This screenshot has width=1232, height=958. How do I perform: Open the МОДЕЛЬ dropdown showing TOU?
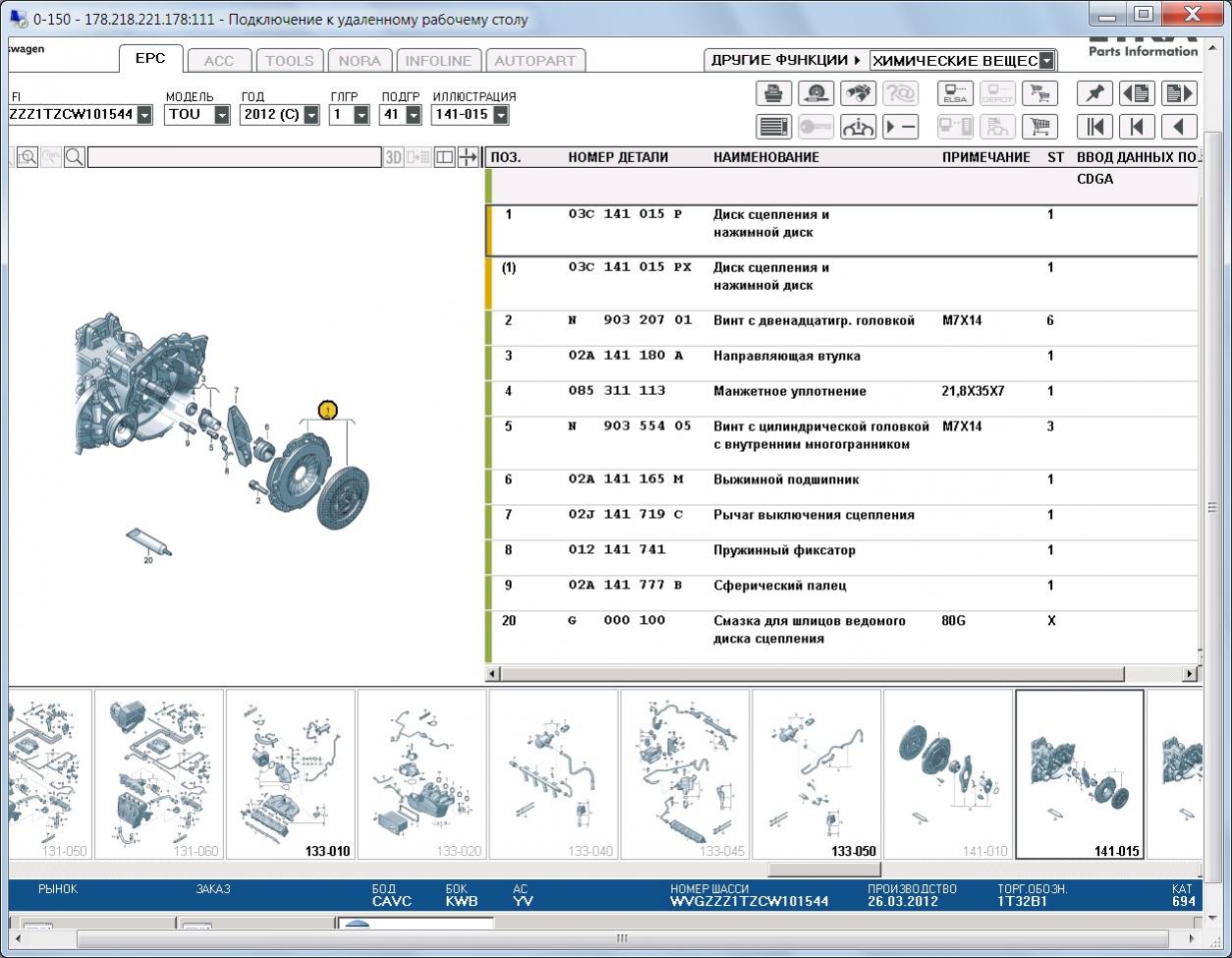click(x=222, y=115)
